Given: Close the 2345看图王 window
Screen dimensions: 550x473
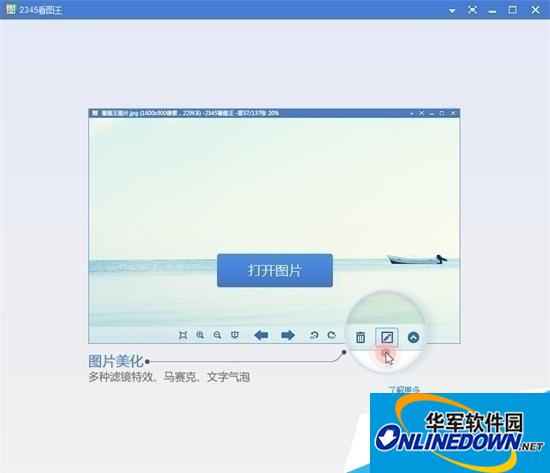Looking at the screenshot, I should (x=535, y=10).
